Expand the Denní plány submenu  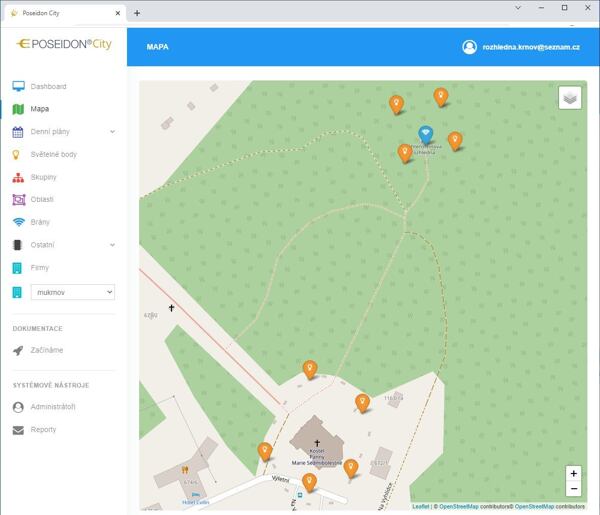112,132
